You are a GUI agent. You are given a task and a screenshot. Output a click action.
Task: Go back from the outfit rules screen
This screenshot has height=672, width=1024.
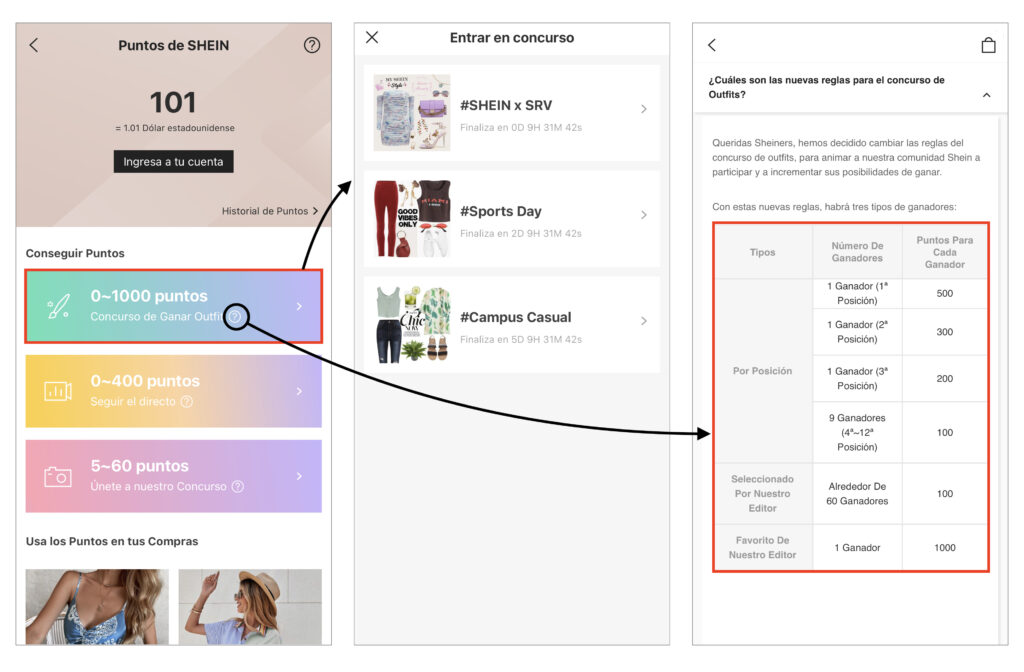pyautogui.click(x=712, y=45)
